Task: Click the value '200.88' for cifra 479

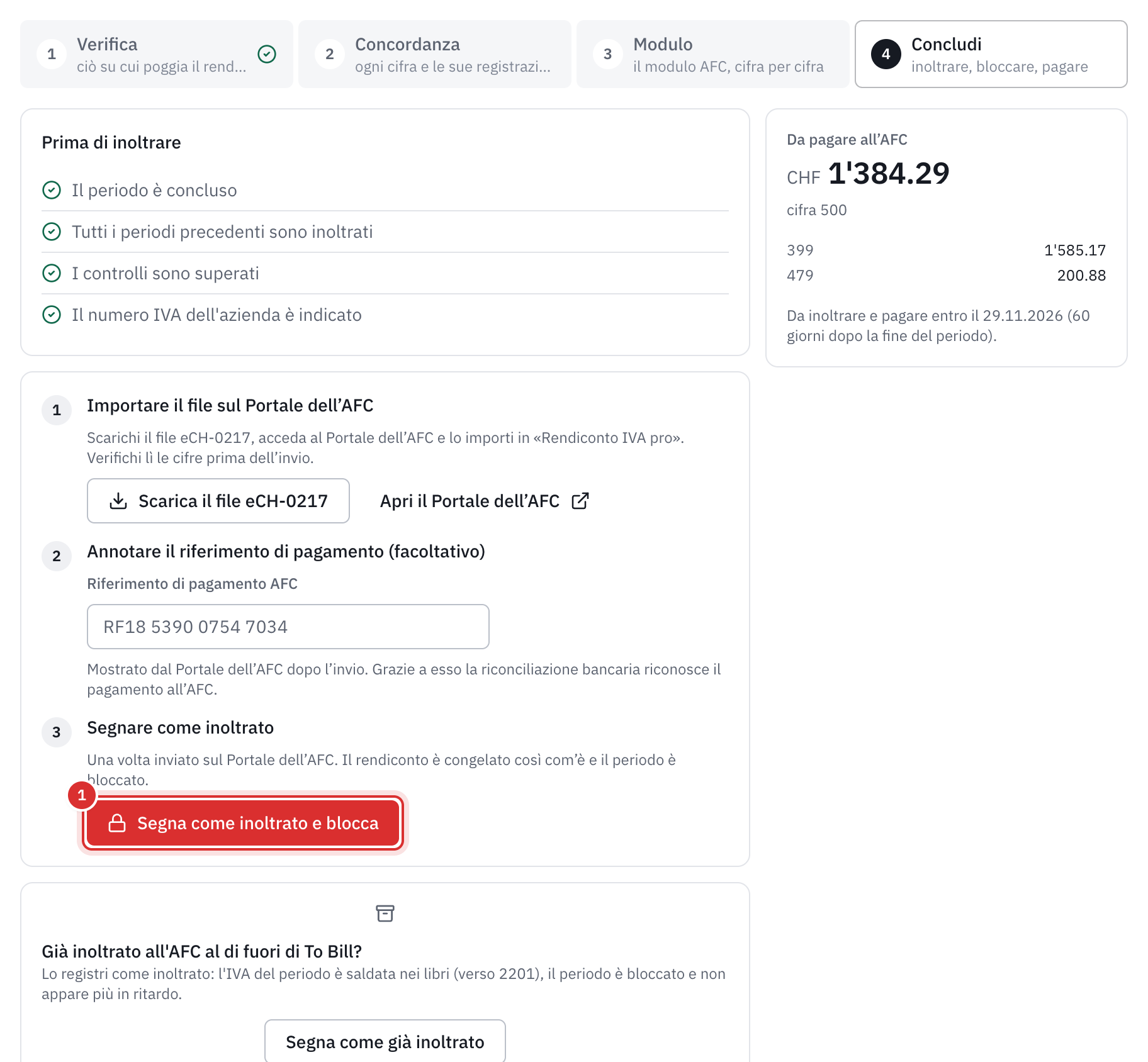Action: (1081, 276)
